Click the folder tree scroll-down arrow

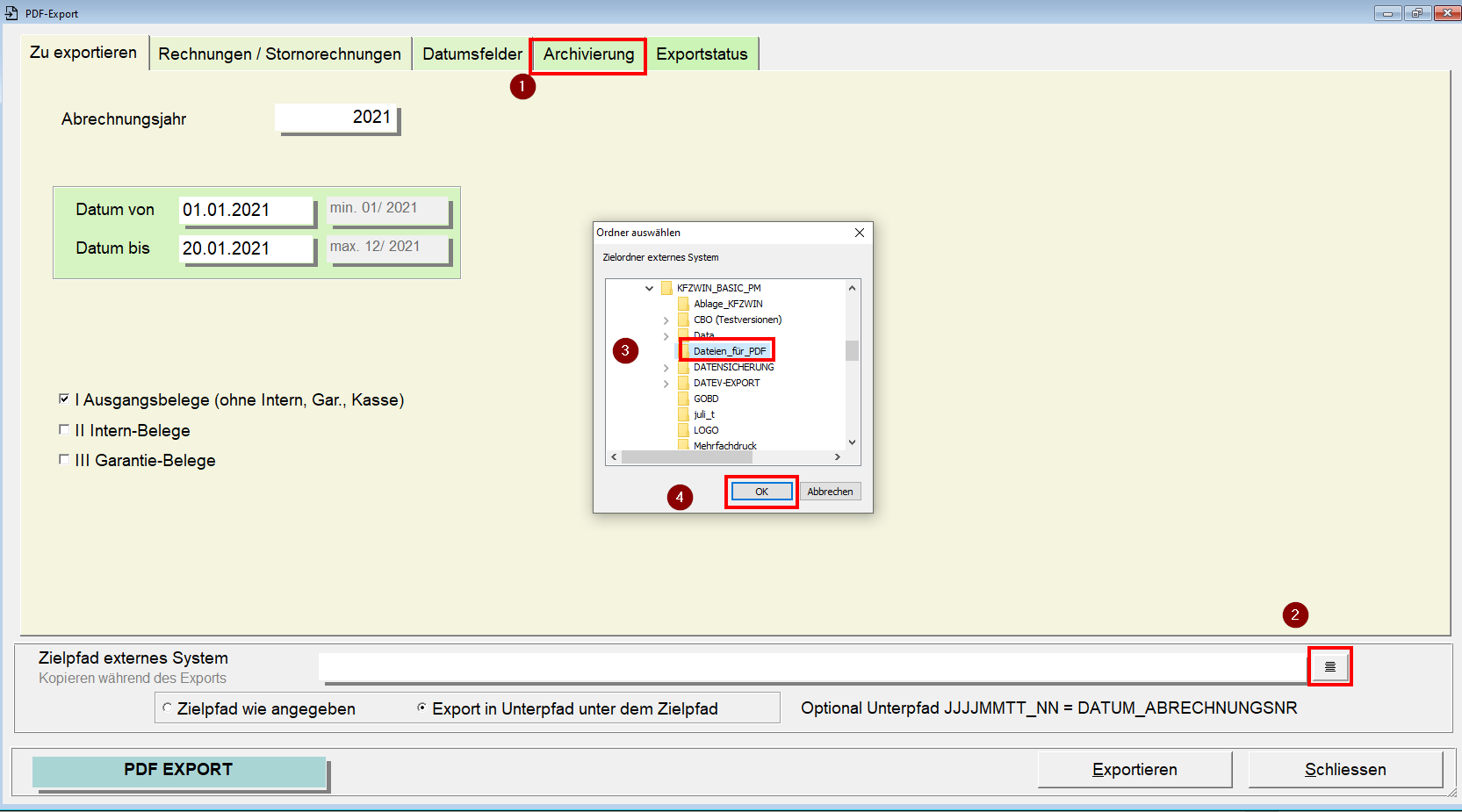click(852, 442)
